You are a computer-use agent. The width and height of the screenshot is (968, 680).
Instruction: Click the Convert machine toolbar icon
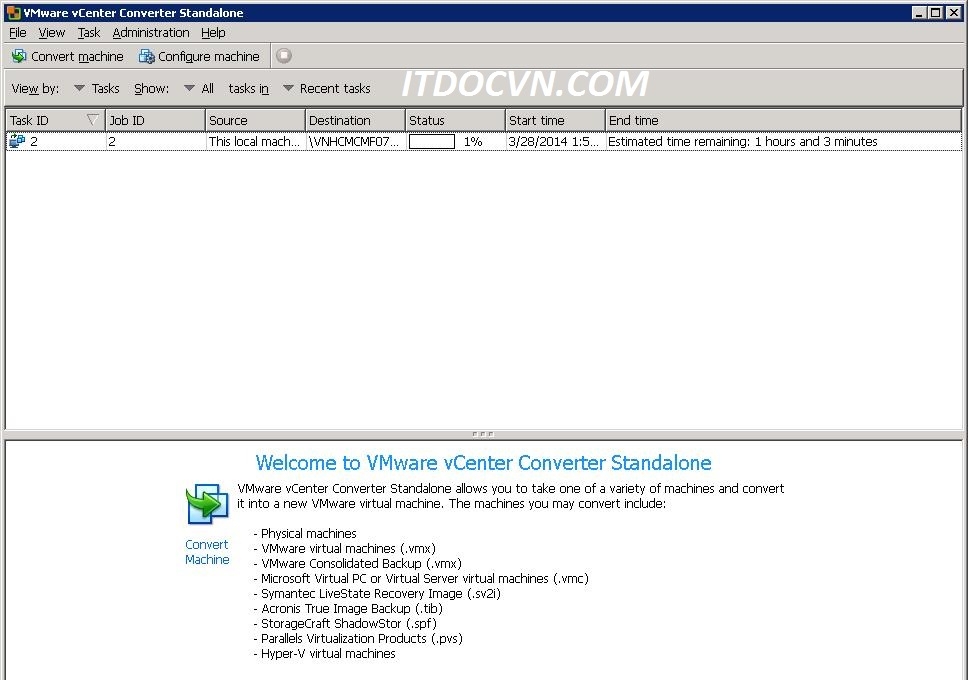click(19, 57)
